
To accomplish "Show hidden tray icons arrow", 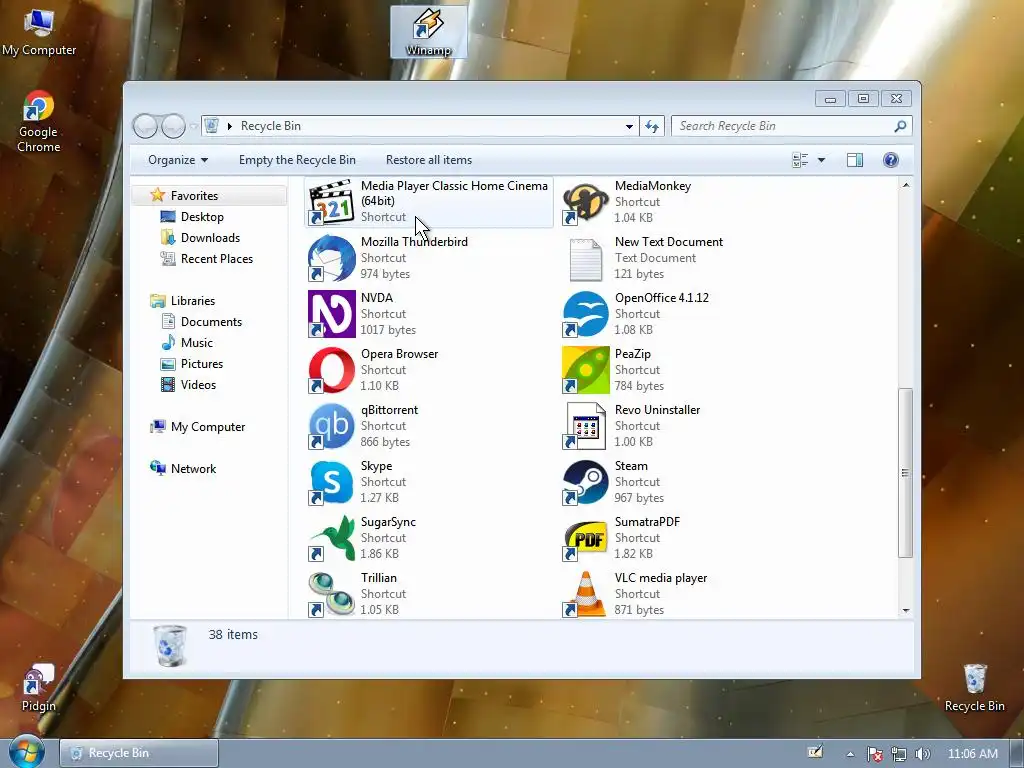I will (850, 754).
